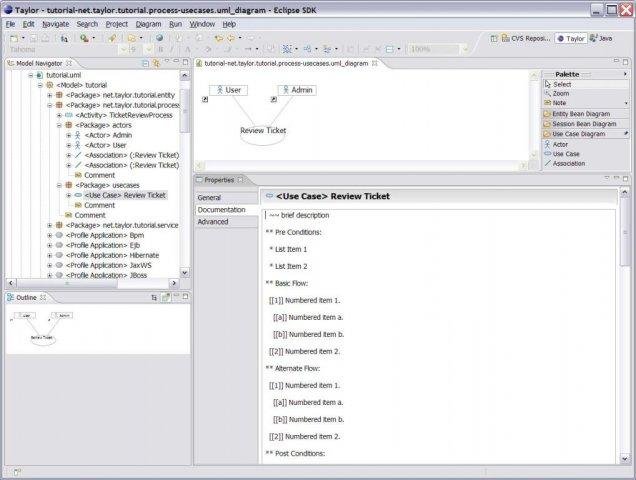636x480 pixels.
Task: Click Model Navigator scroll right arrow
Action: (174, 283)
